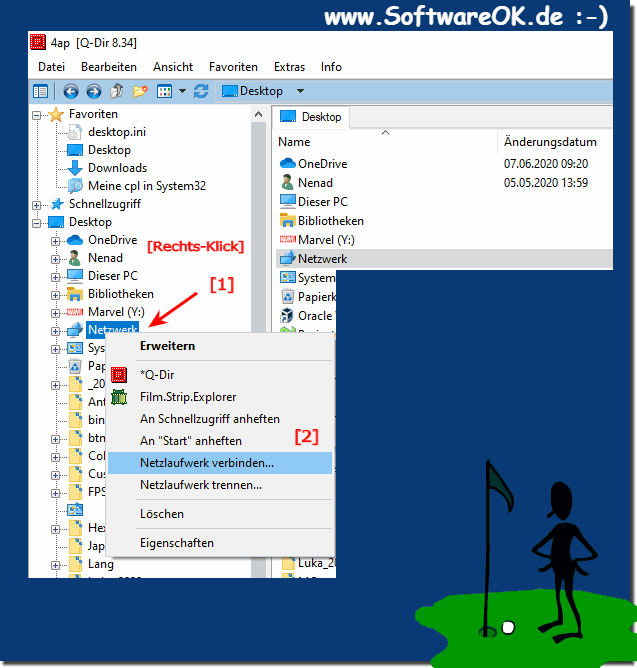Select Nenad in the file list
This screenshot has width=637, height=668.
(315, 183)
